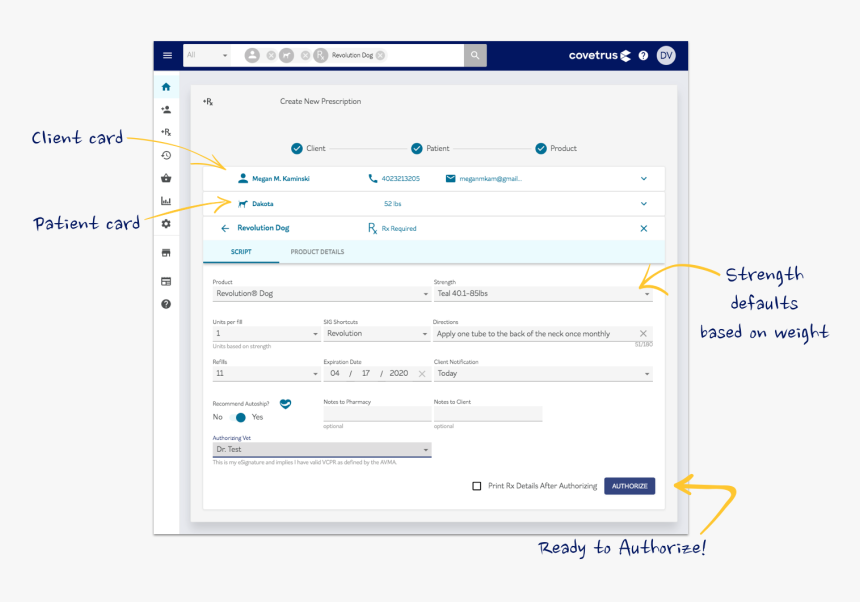The height and width of the screenshot is (602, 860).
Task: Click the Notes to Pharmacy field
Action: (x=377, y=413)
